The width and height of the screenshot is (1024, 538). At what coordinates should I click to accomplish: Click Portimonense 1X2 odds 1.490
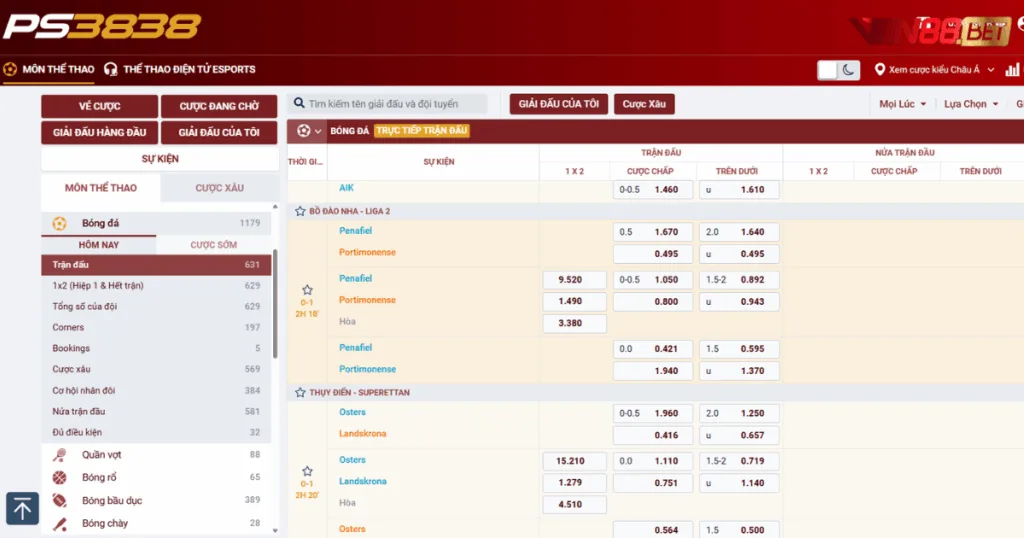[x=574, y=301]
